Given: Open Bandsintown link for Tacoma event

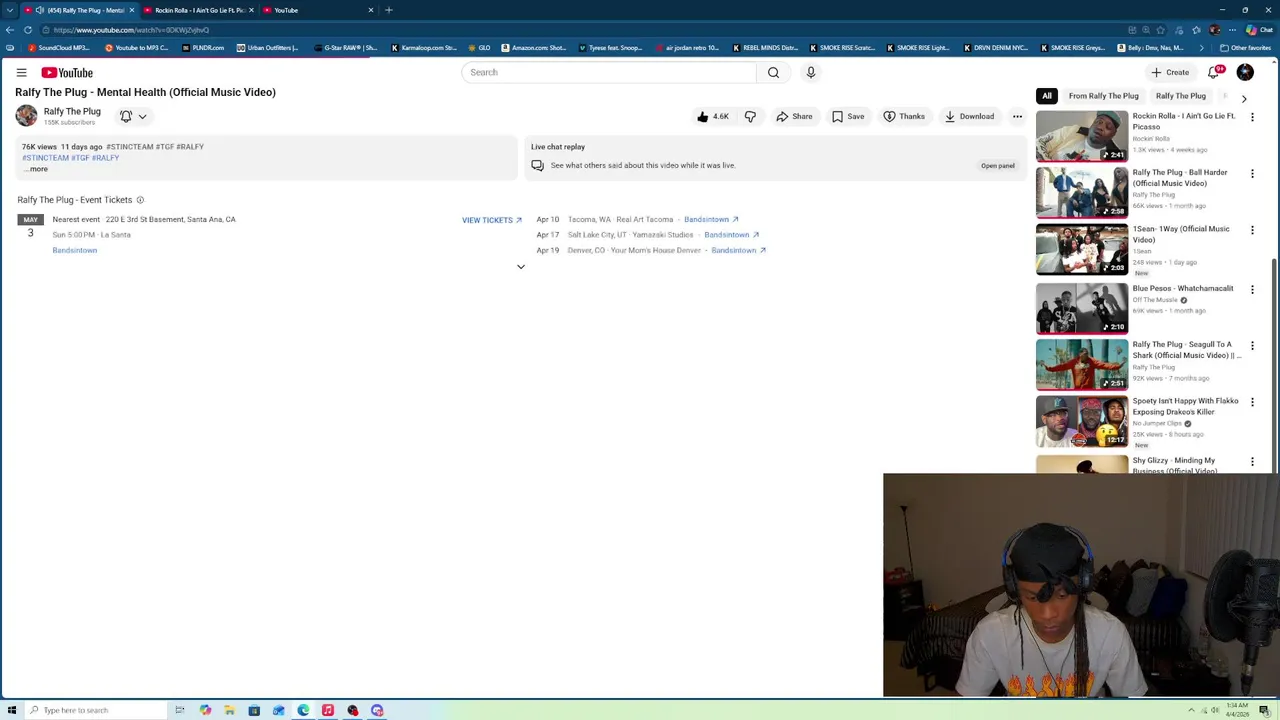Looking at the screenshot, I should pos(711,220).
